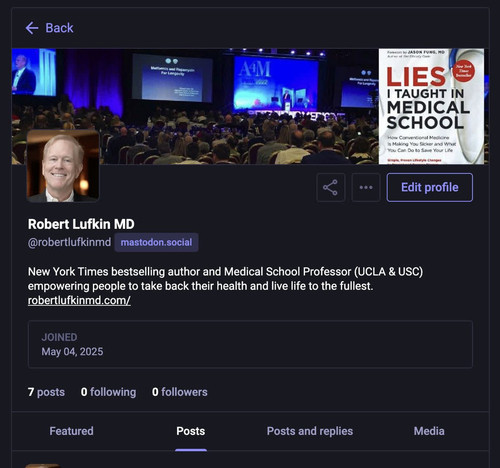Screen dimensions: 500x468
Task: Click the bio text about bestselling author
Action: (x=225, y=279)
